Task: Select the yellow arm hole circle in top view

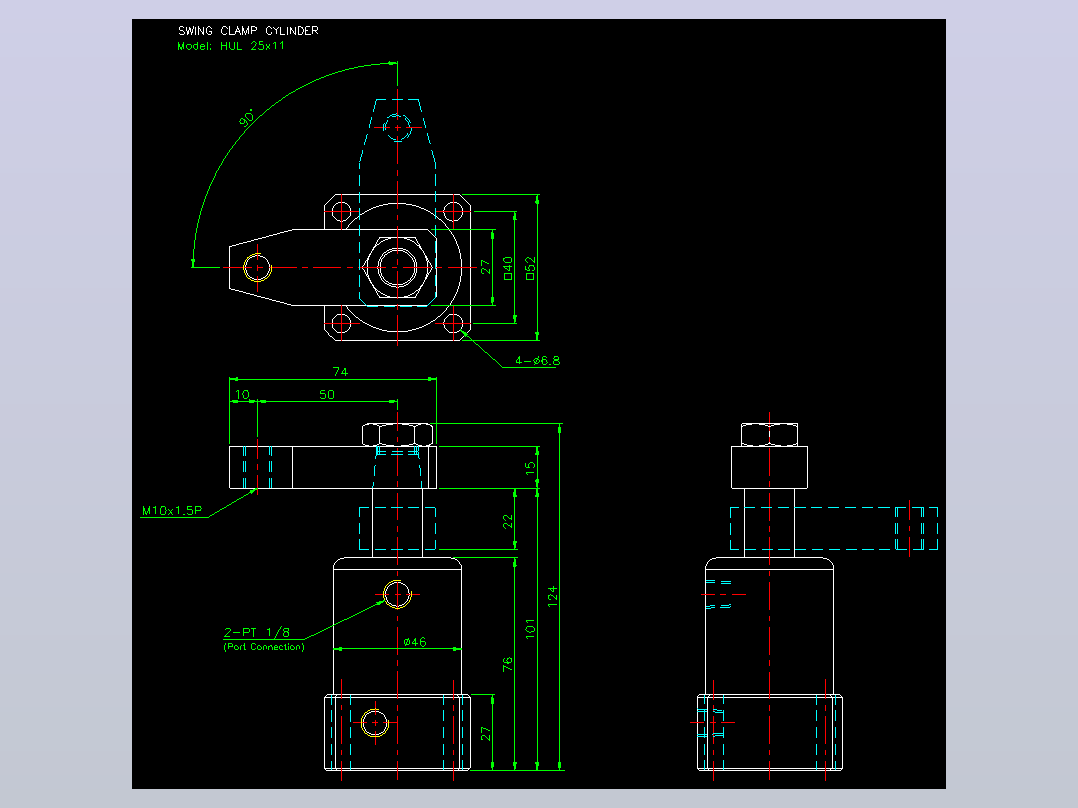Action: click(x=258, y=267)
